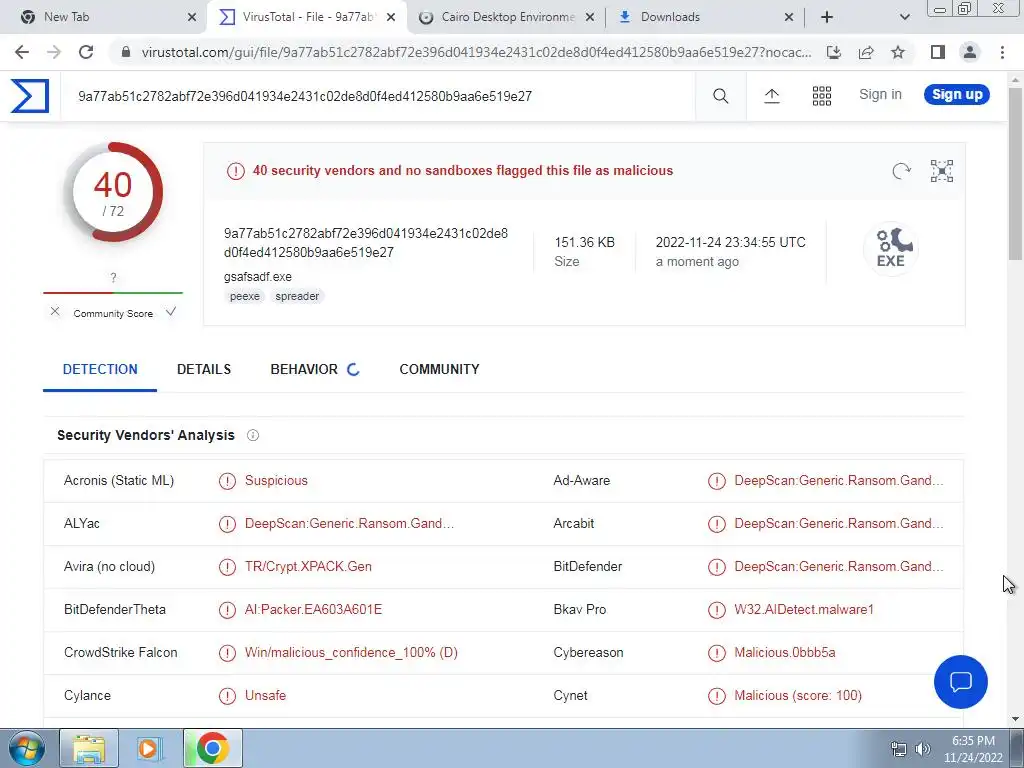1024x768 pixels.
Task: Click Win/malicious_confidence_100% (D) text
Action: tap(351, 652)
